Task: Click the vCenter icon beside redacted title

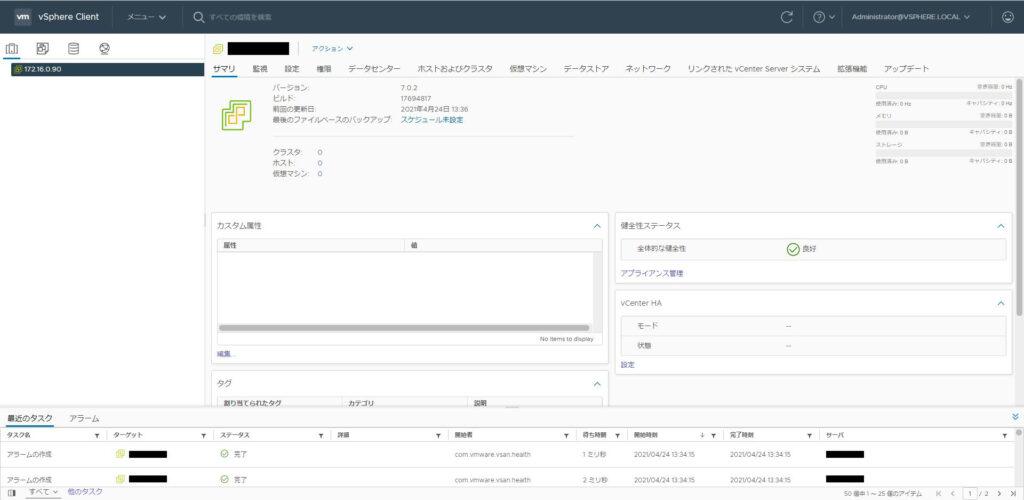Action: (x=218, y=48)
